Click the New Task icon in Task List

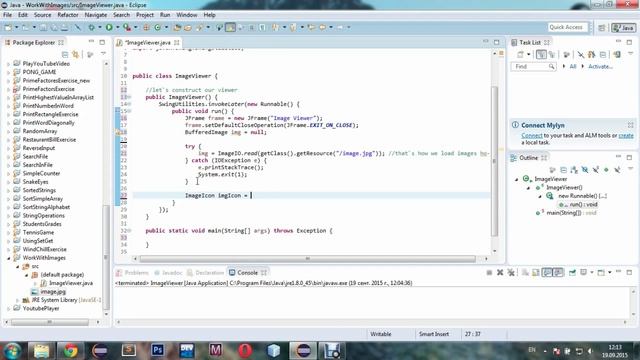(x=520, y=54)
